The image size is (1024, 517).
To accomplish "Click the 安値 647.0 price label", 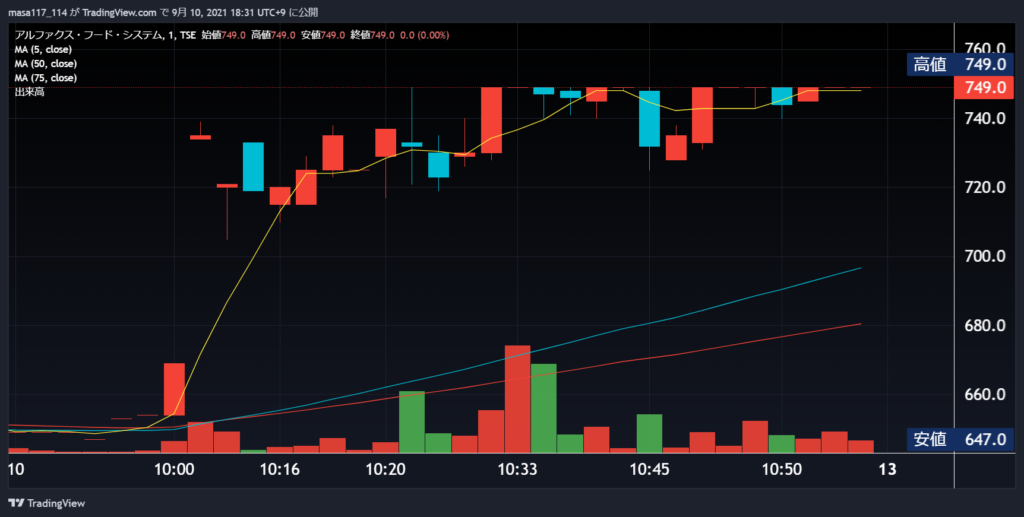I will 960,439.
